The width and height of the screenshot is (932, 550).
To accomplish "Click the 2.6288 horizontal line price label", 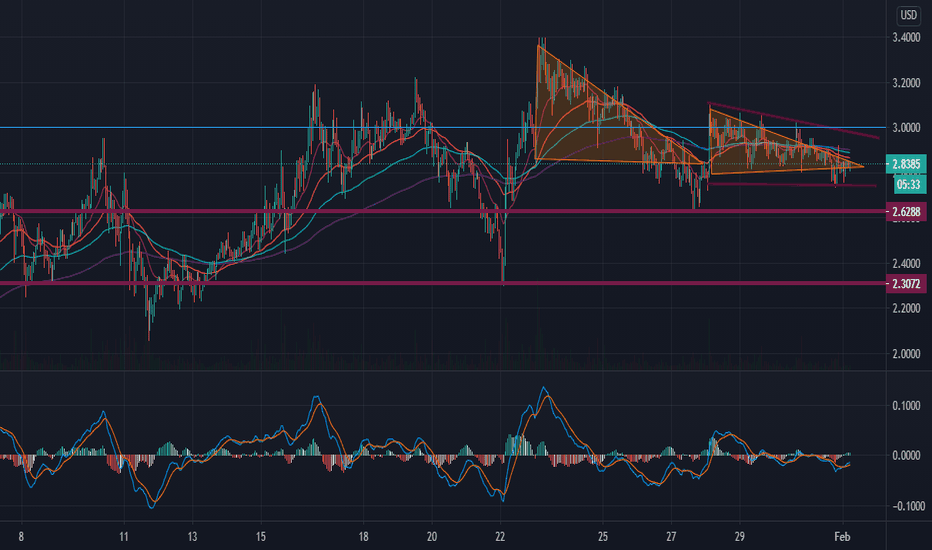I will pyautogui.click(x=906, y=212).
